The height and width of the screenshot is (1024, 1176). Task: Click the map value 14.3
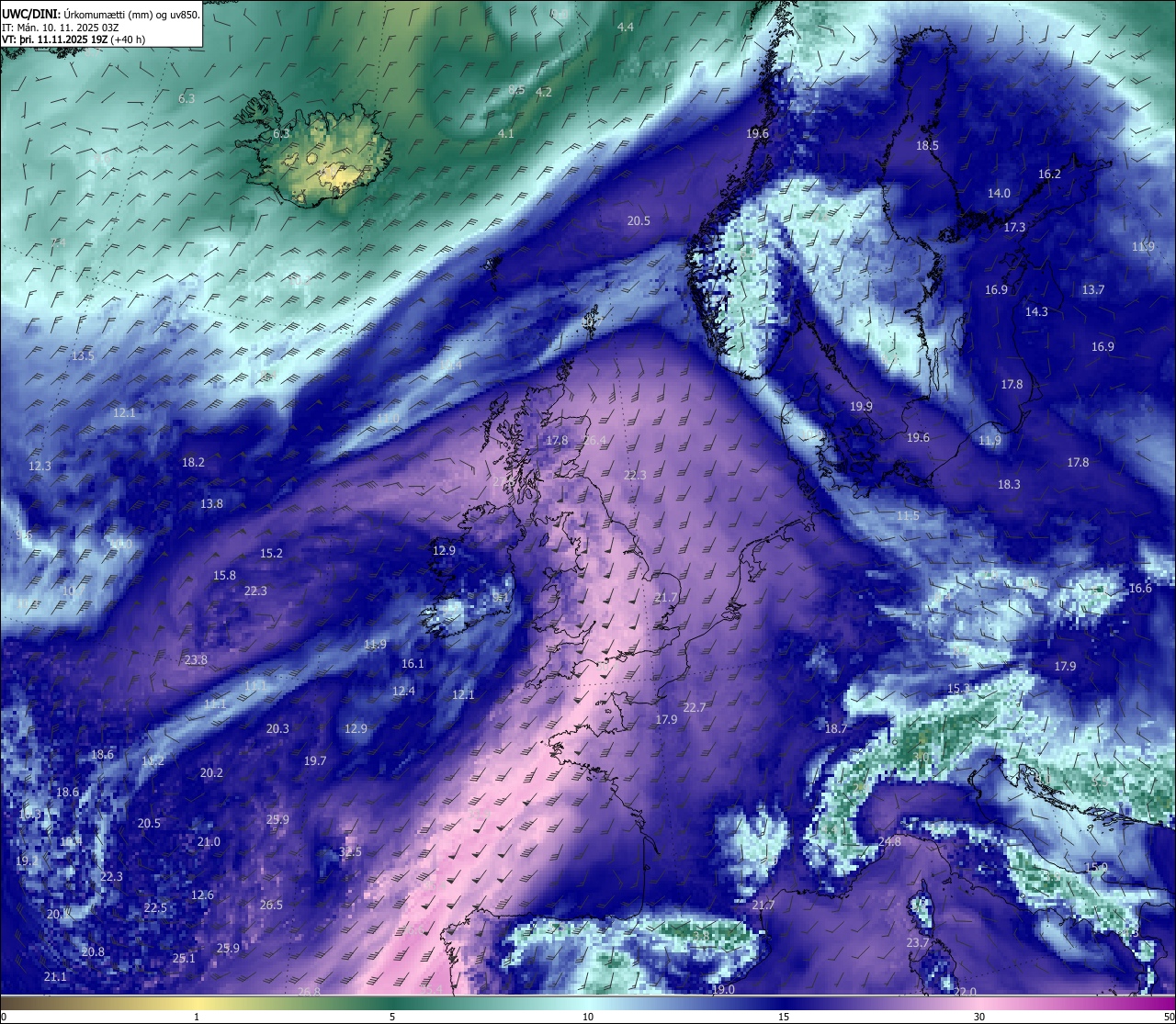pos(1037,311)
